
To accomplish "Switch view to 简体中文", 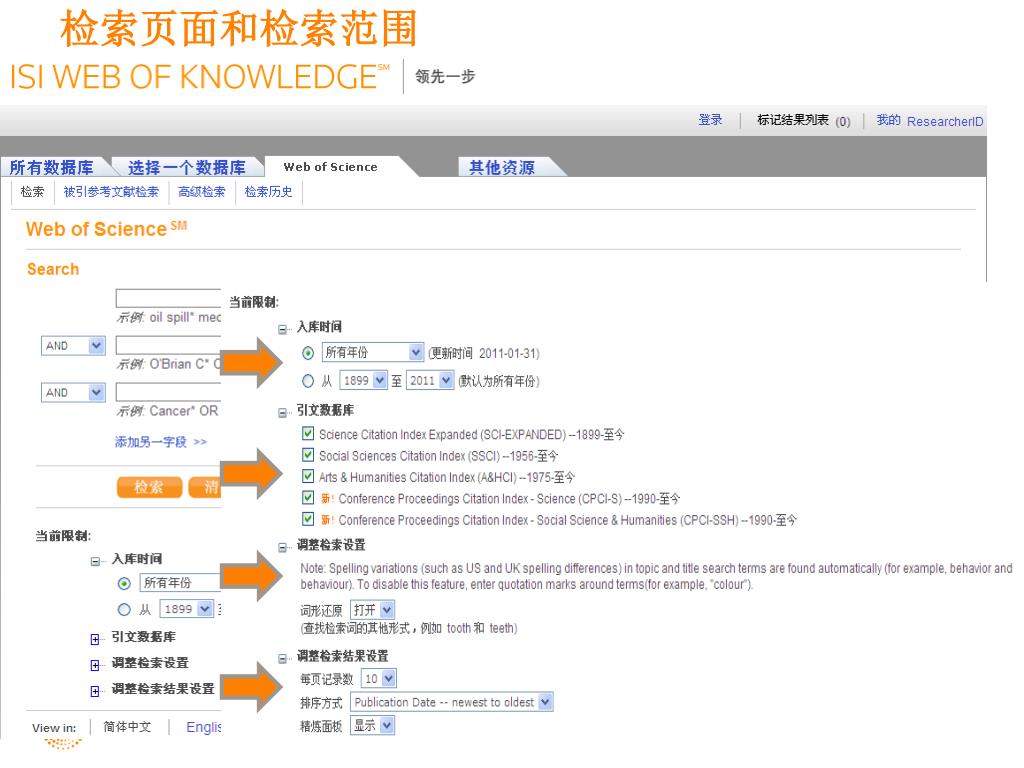I will pyautogui.click(x=127, y=727).
